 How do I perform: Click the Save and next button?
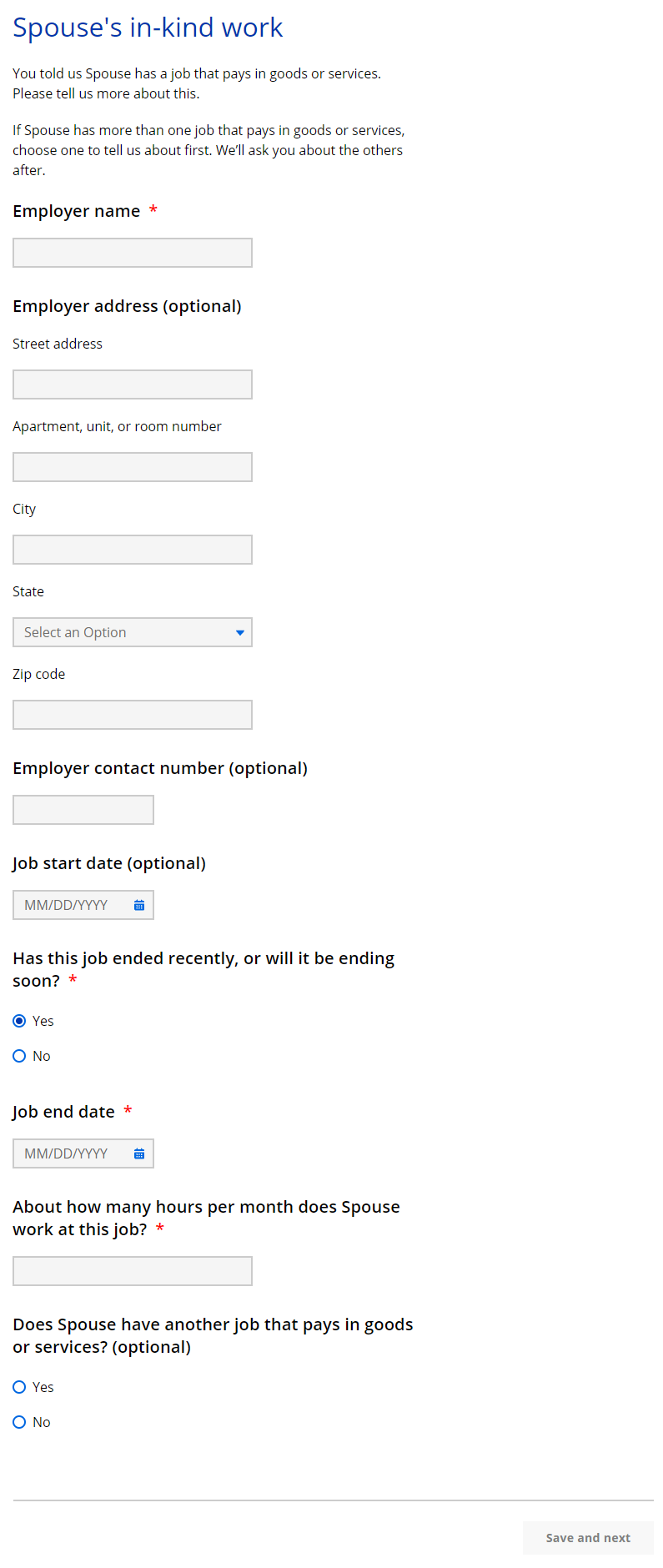point(588,1538)
